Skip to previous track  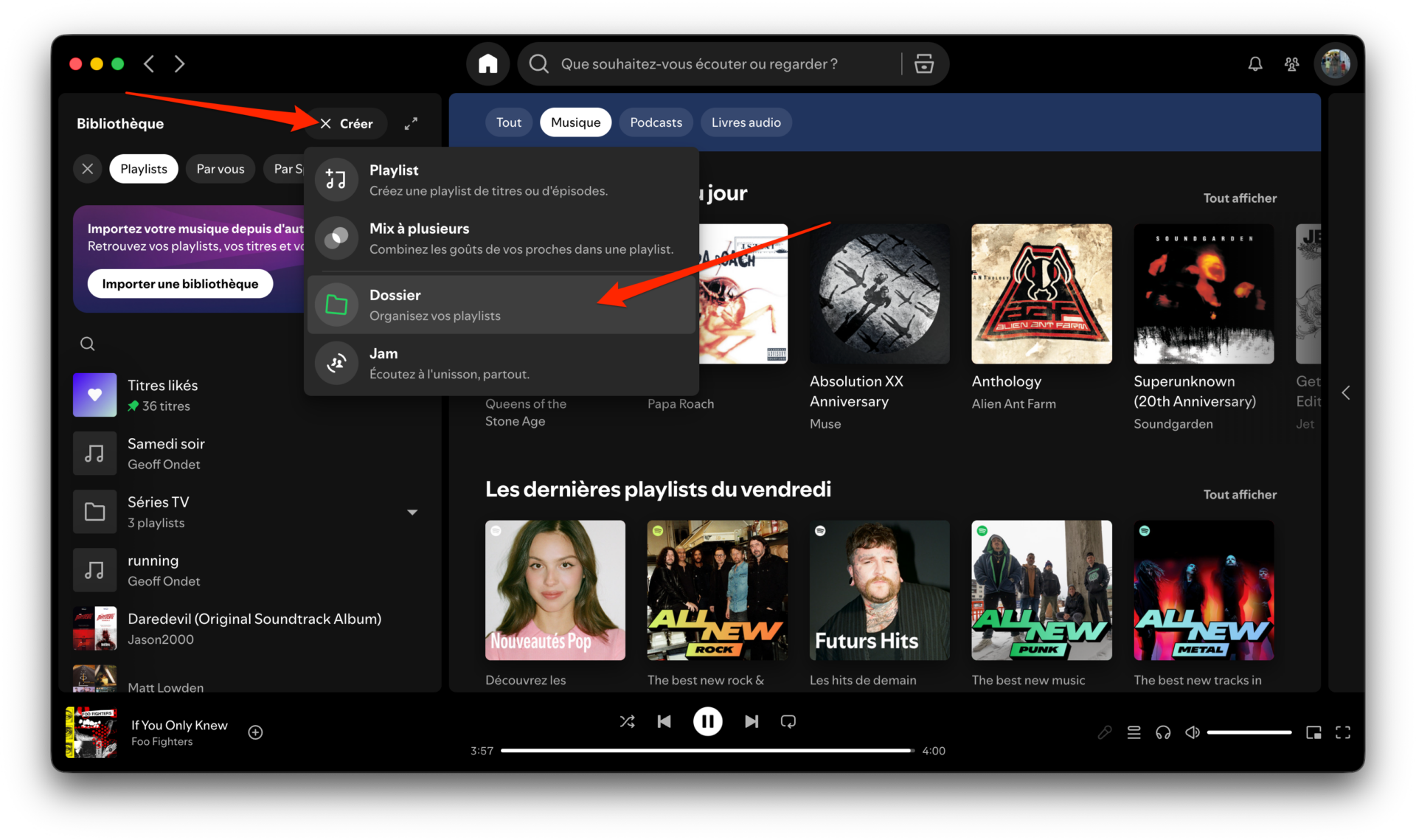click(664, 721)
